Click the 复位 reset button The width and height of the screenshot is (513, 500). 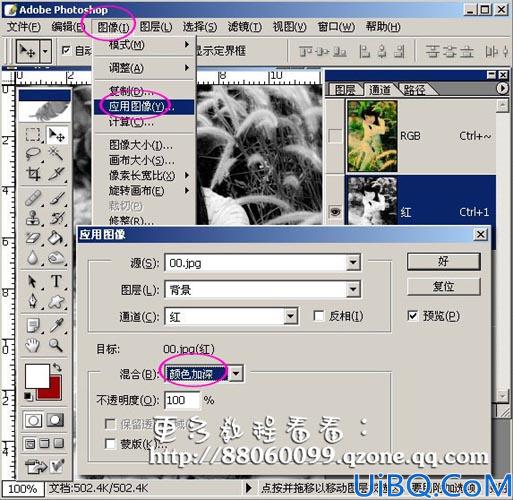point(444,286)
